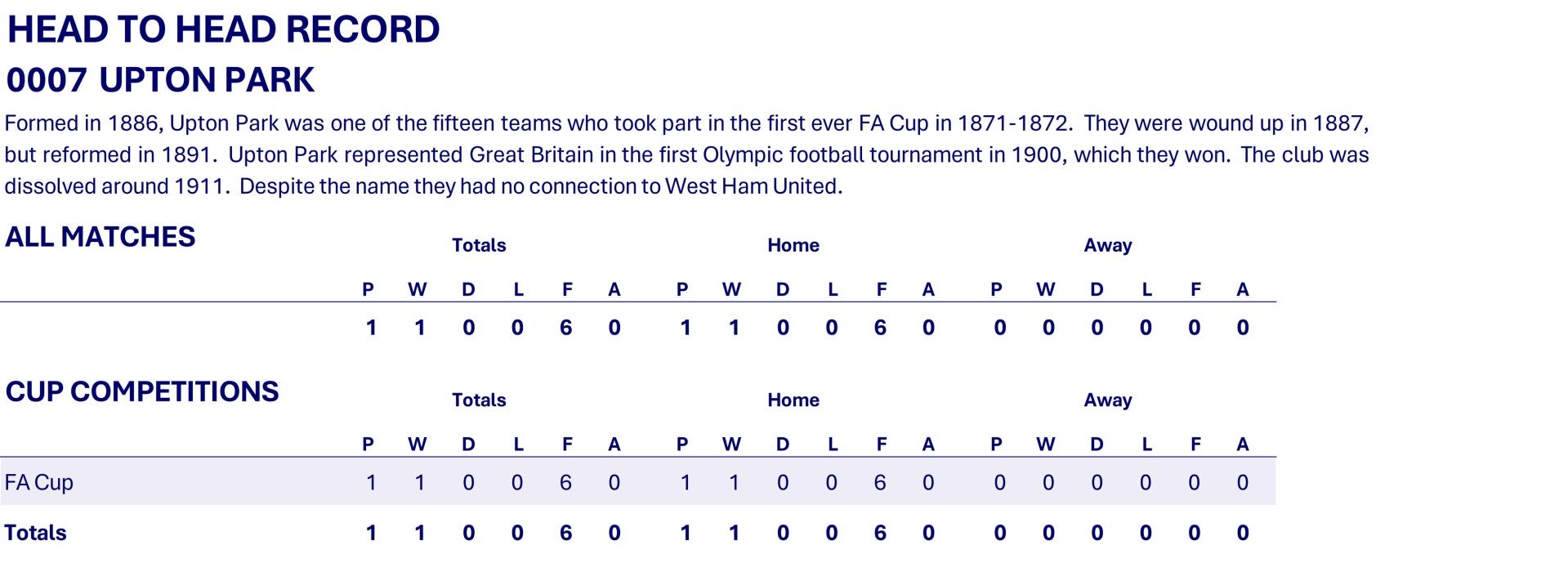Click the Totals column header under All Matches

point(479,245)
